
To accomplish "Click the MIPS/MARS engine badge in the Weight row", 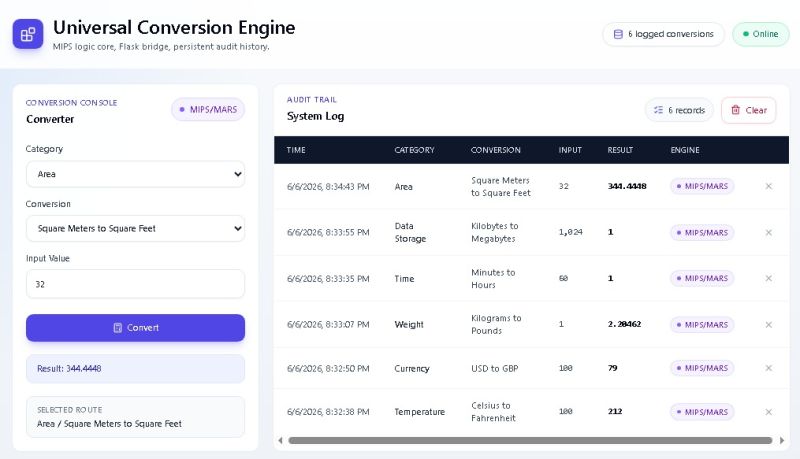I will click(702, 325).
